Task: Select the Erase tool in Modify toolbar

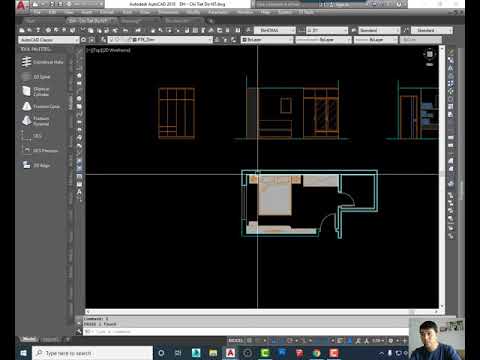Action: click(x=451, y=52)
